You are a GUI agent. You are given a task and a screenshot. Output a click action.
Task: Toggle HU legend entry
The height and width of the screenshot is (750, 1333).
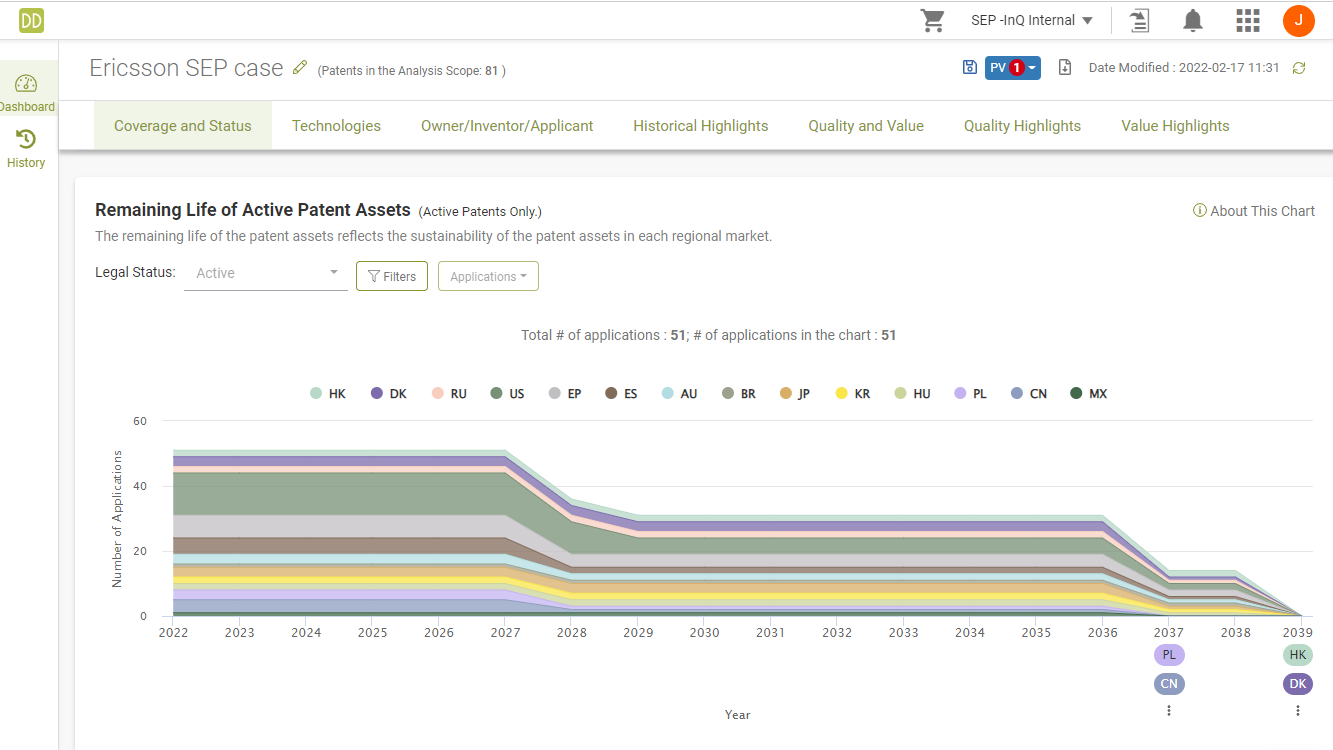pos(913,394)
